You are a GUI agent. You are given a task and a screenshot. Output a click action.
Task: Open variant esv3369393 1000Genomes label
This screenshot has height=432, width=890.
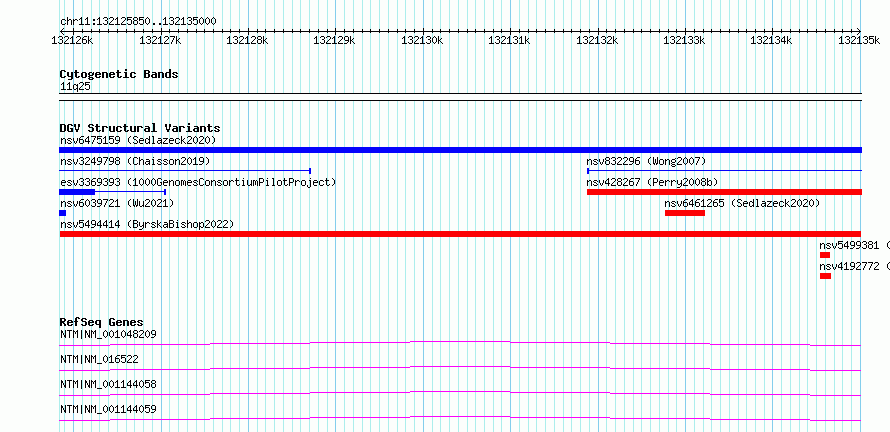pyautogui.click(x=198, y=182)
